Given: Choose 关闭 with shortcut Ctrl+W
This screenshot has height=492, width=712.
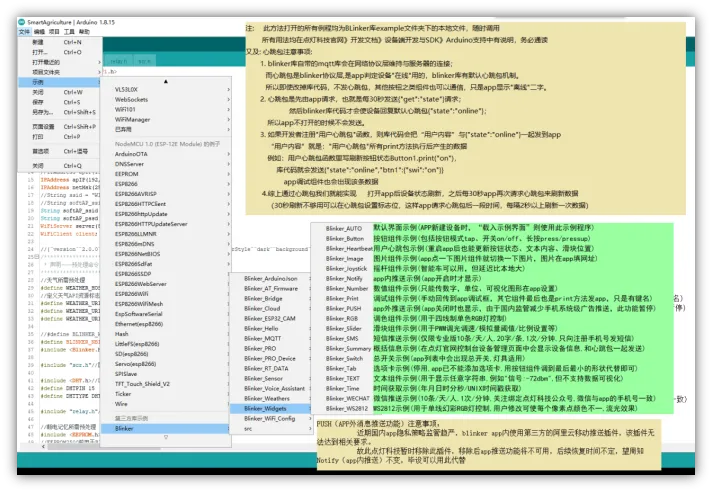Looking at the screenshot, I should pos(59,92).
